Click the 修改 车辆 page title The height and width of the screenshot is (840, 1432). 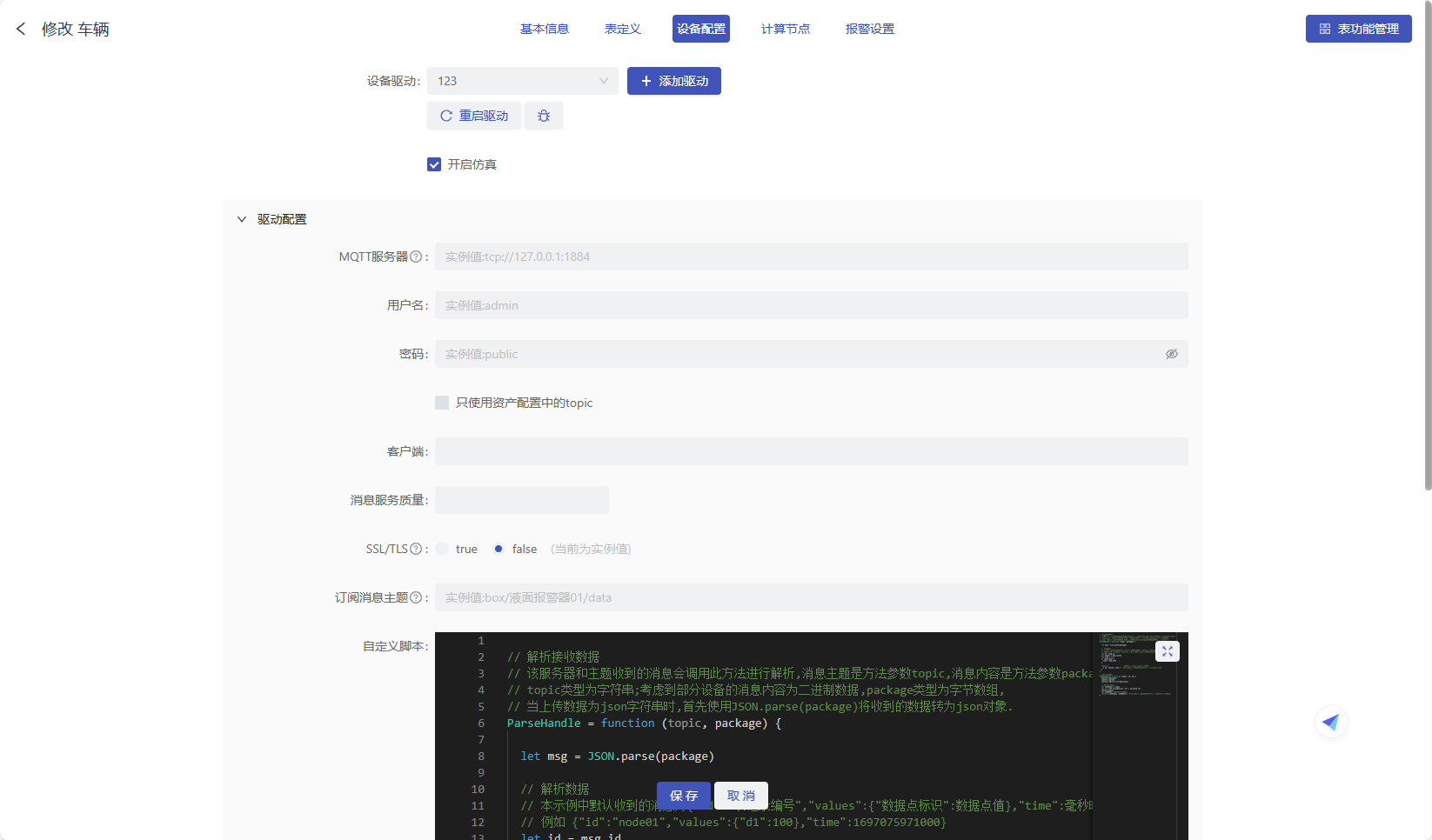(x=76, y=29)
